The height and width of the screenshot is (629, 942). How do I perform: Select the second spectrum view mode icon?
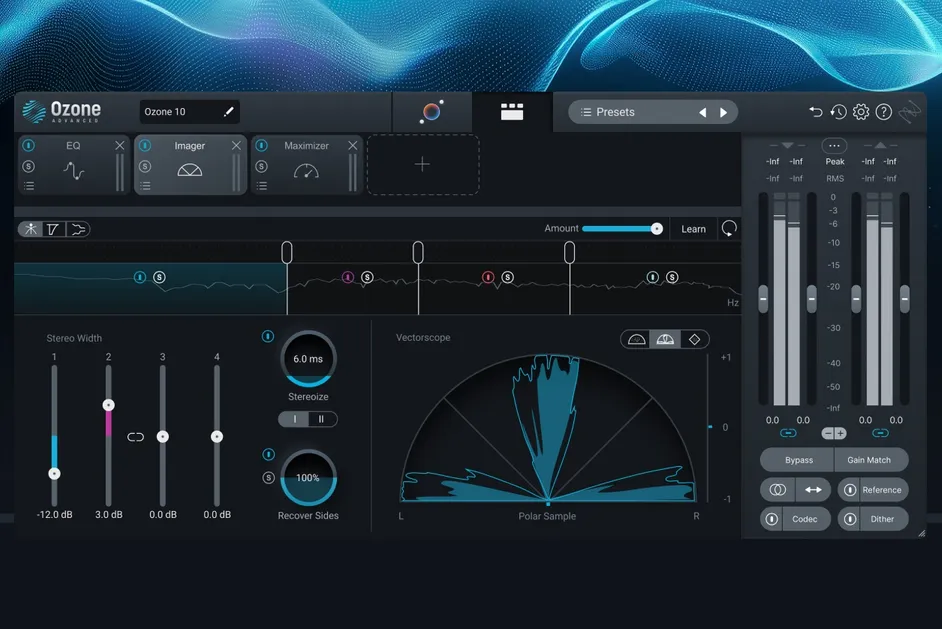click(x=53, y=229)
